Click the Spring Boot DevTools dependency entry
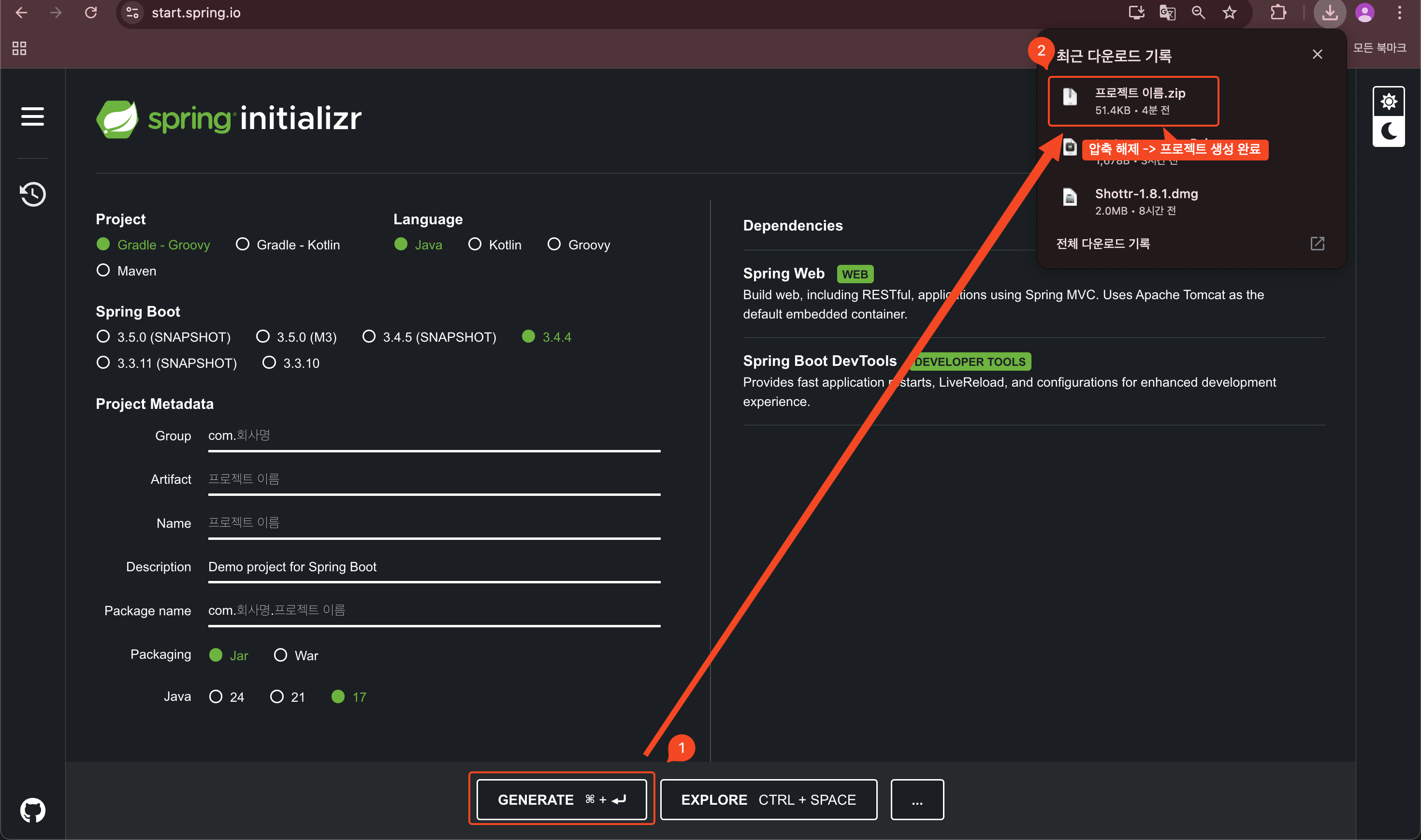Image resolution: width=1421 pixels, height=840 pixels. point(1034,381)
